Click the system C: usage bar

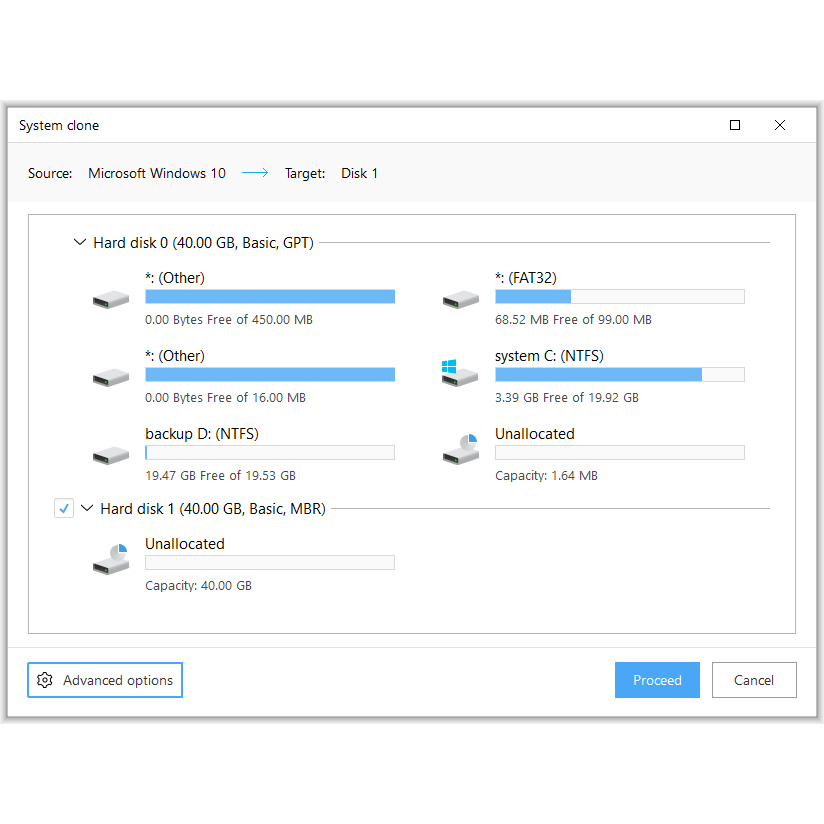pos(620,374)
